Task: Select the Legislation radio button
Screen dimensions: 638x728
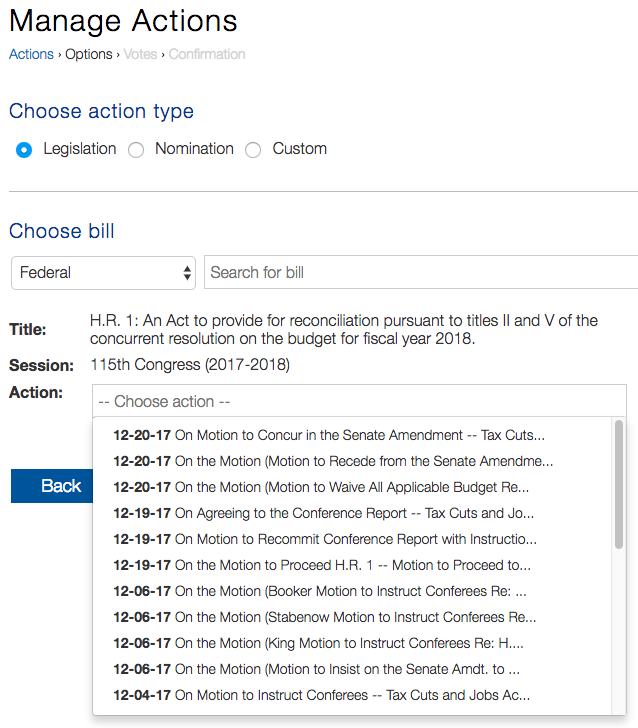Action: click(x=24, y=150)
